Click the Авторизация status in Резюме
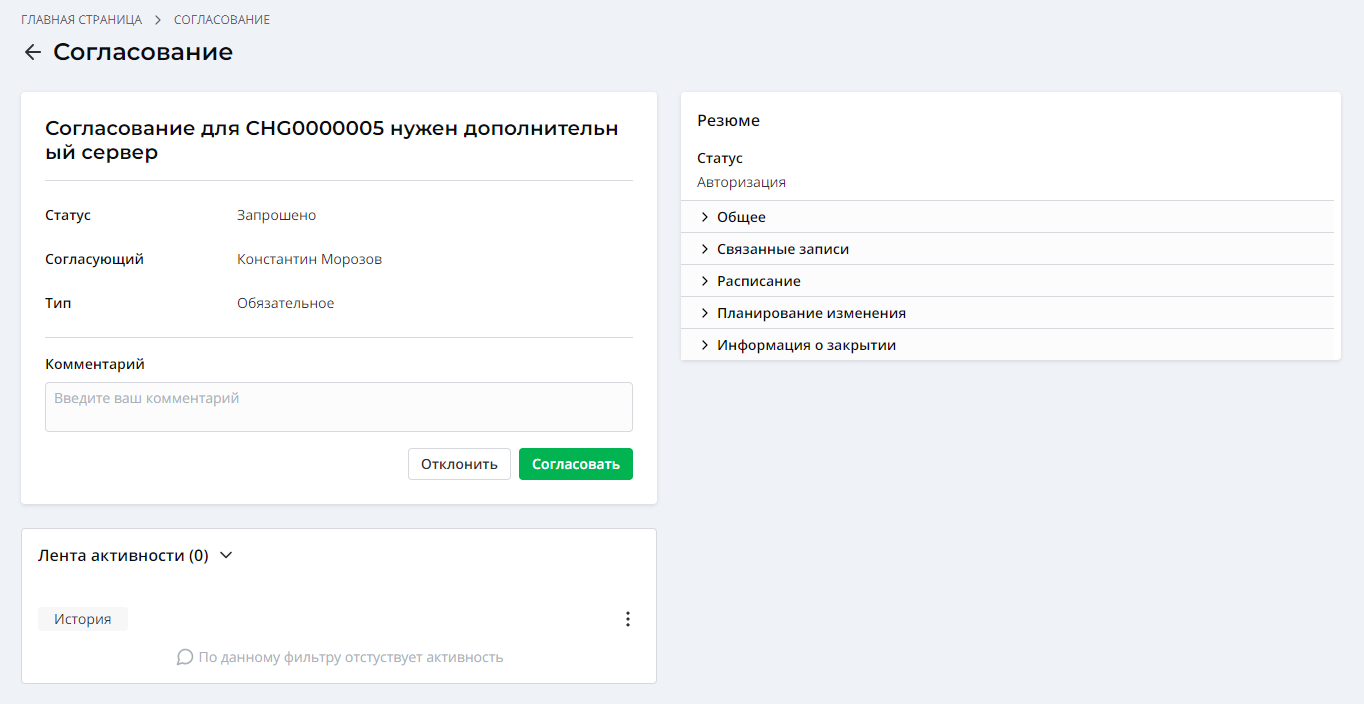Image resolution: width=1364 pixels, height=704 pixels. point(741,182)
